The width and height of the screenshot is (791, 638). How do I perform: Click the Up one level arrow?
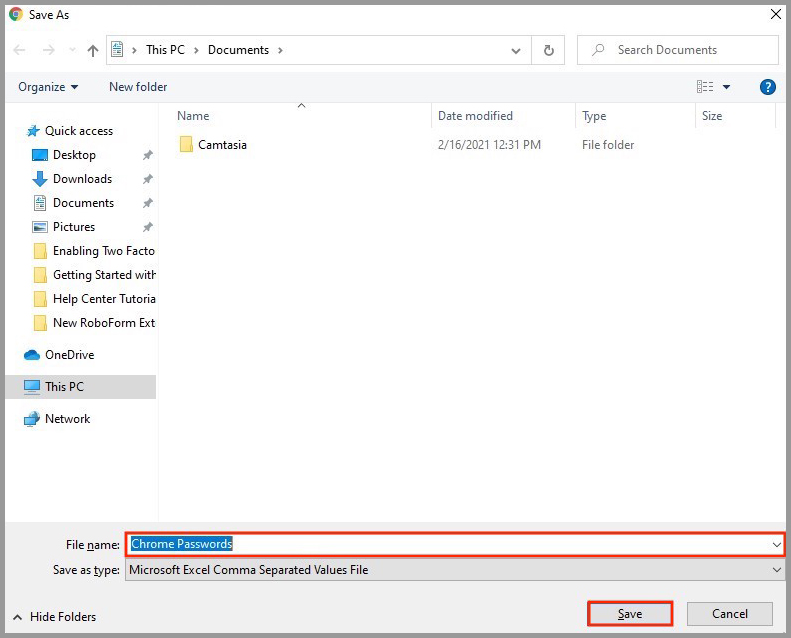click(x=93, y=50)
